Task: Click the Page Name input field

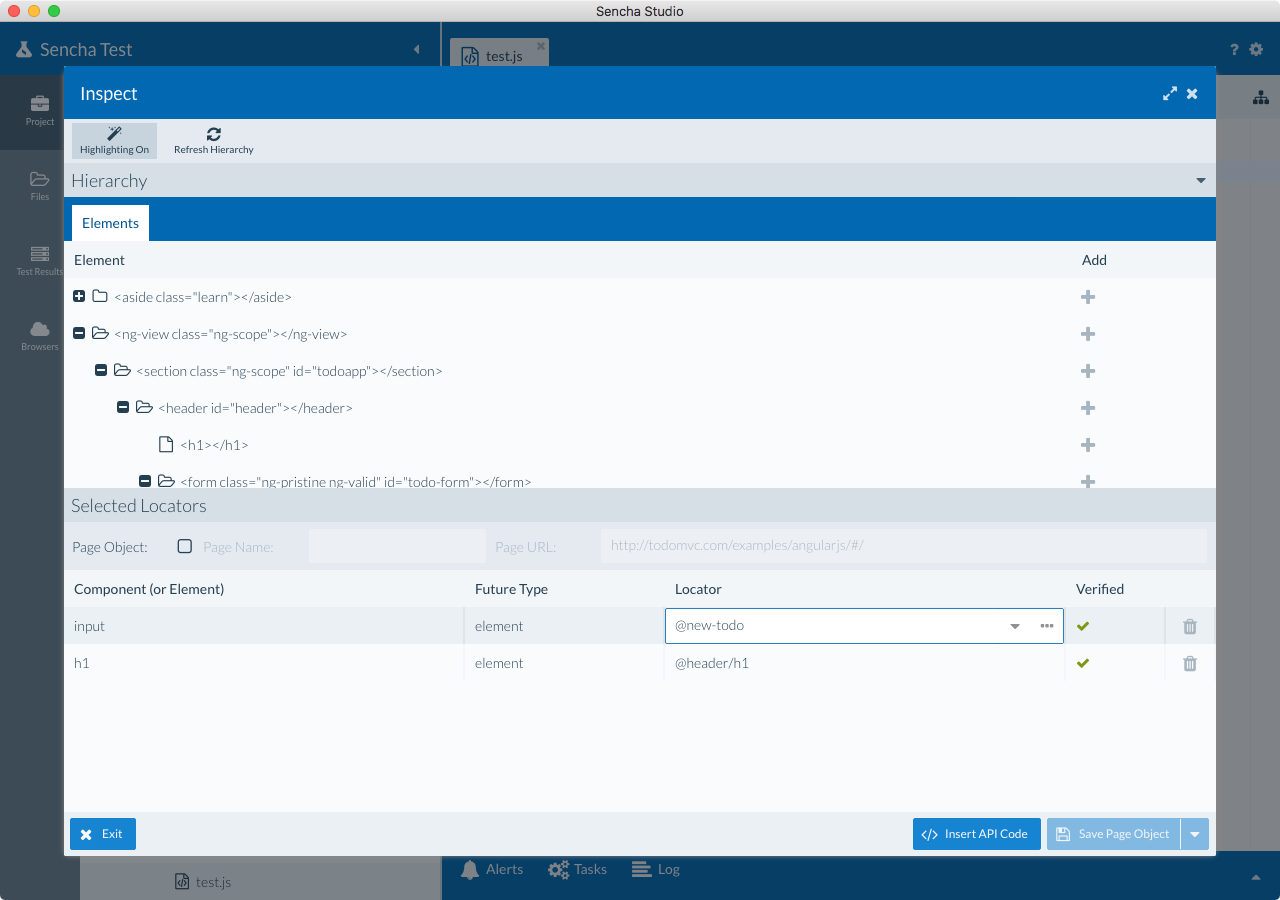Action: point(397,547)
